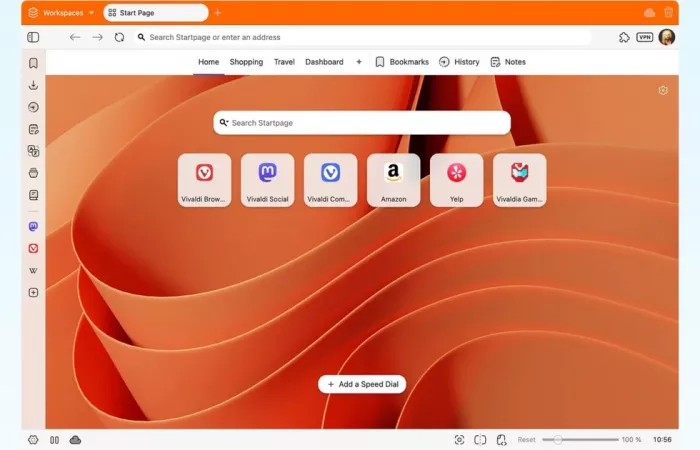Open Start Page settings gear
700x450 pixels.
(663, 91)
